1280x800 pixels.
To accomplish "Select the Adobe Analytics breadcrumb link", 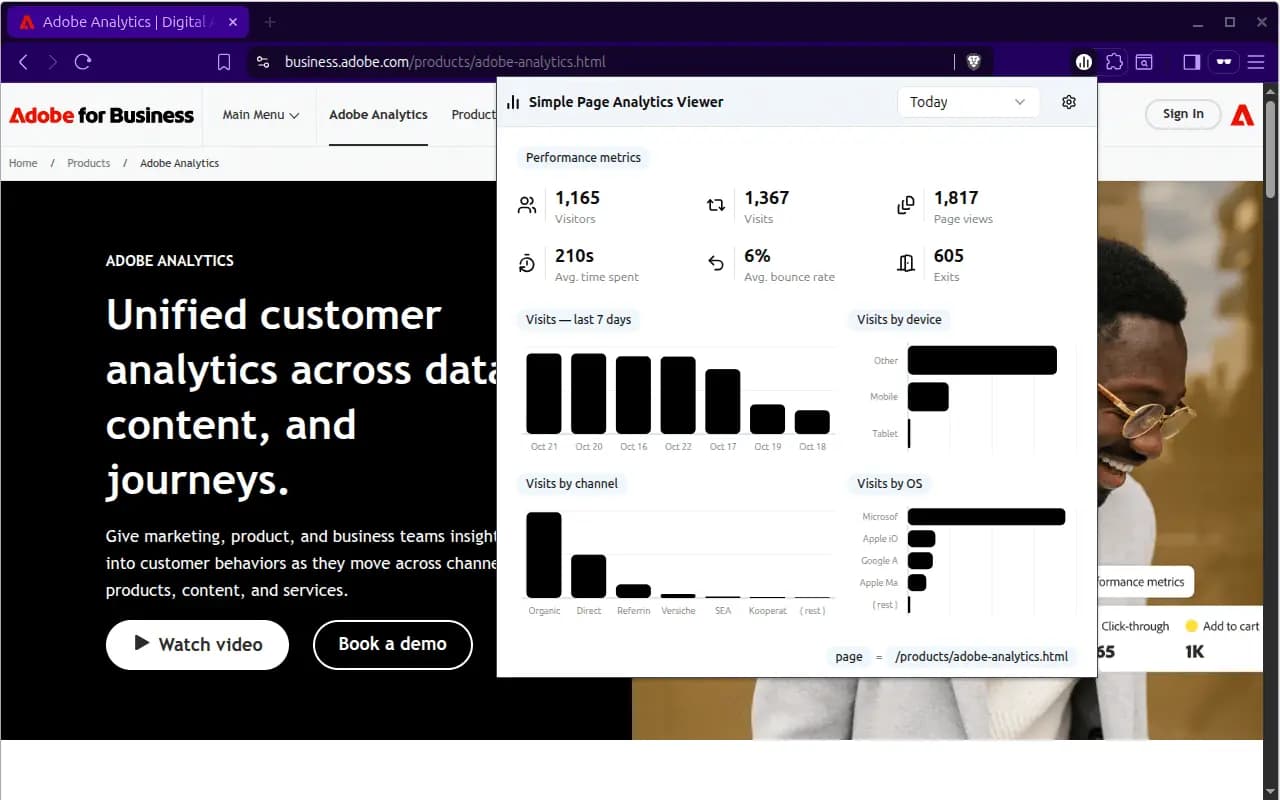I will click(x=179, y=163).
